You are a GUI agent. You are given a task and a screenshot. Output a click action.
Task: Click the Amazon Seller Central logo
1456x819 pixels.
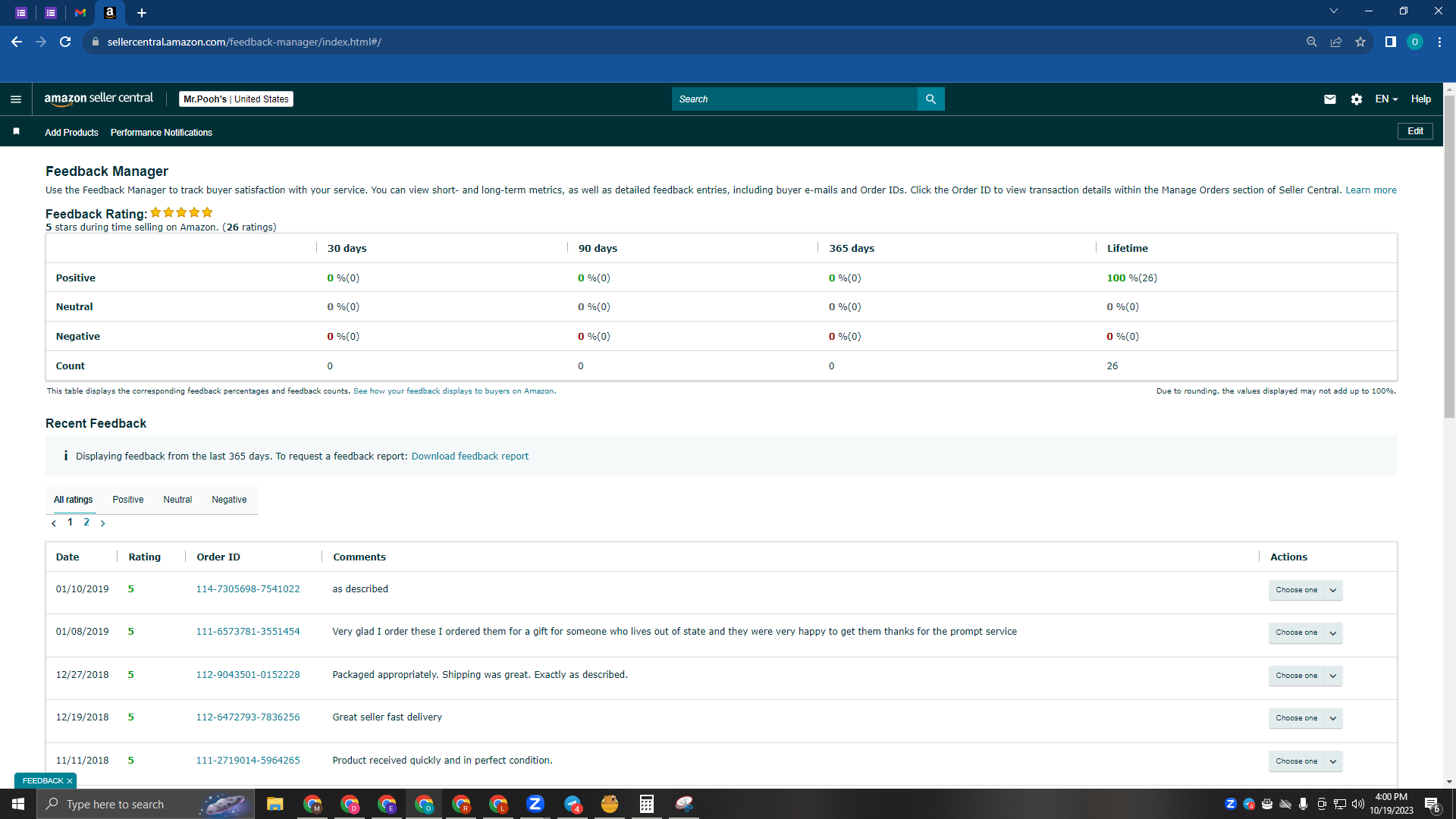point(99,99)
